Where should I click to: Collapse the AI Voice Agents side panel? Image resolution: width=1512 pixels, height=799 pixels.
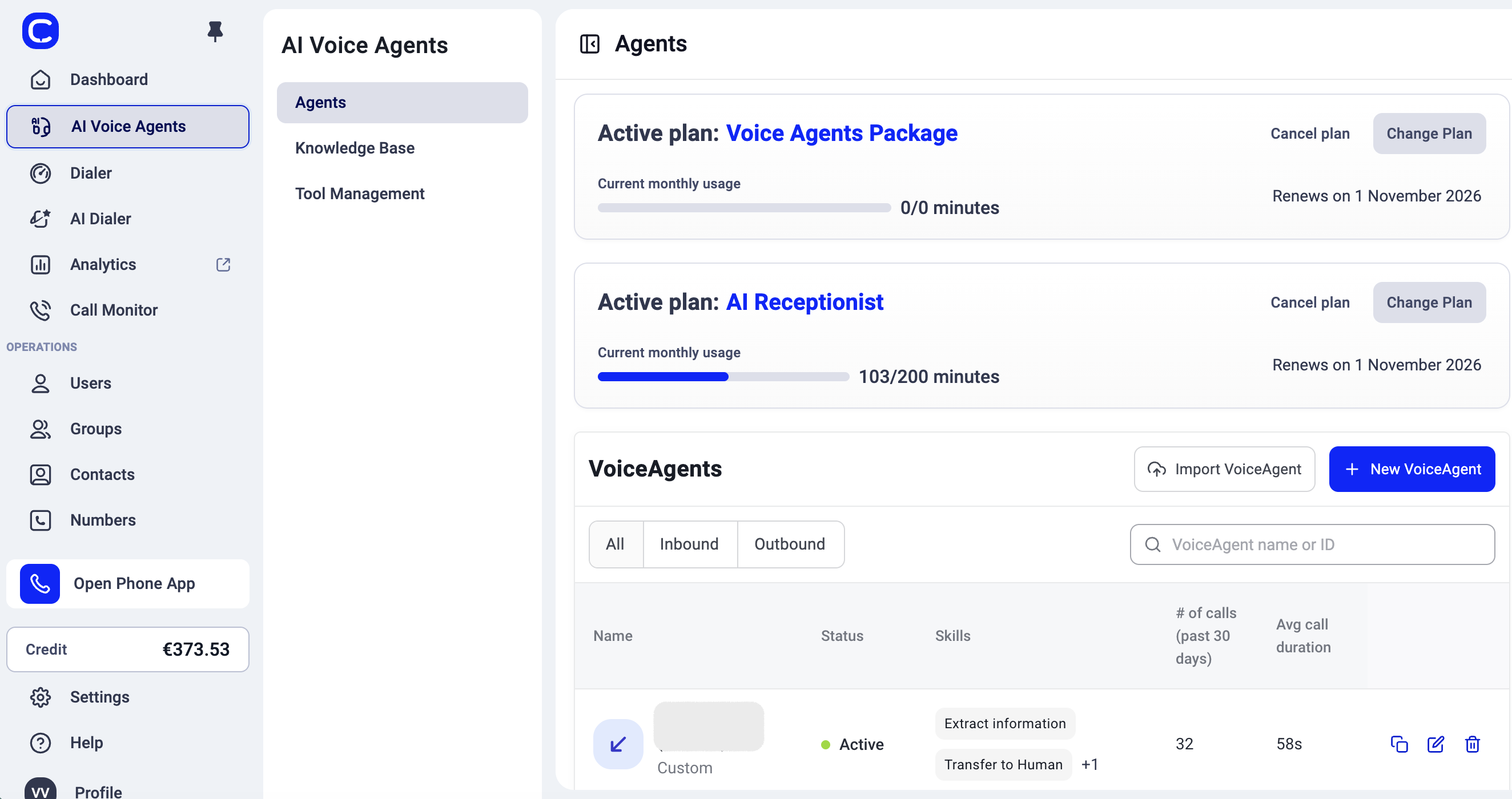tap(589, 44)
